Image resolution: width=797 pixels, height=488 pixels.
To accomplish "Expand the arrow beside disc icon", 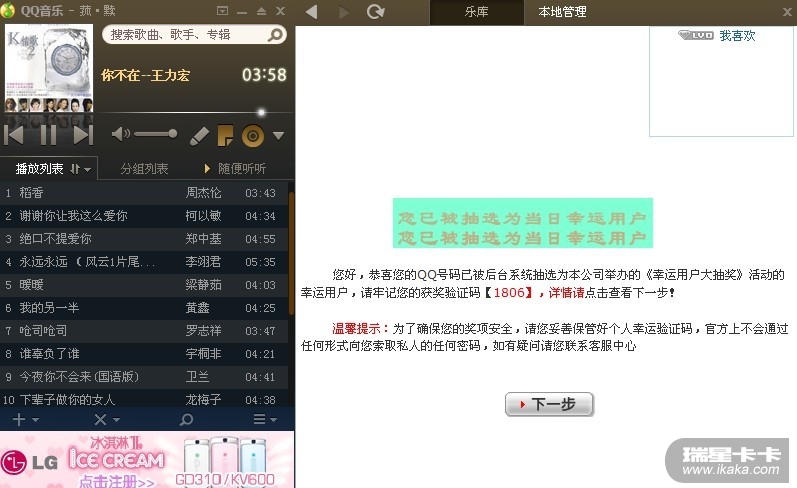I will pyautogui.click(x=278, y=136).
